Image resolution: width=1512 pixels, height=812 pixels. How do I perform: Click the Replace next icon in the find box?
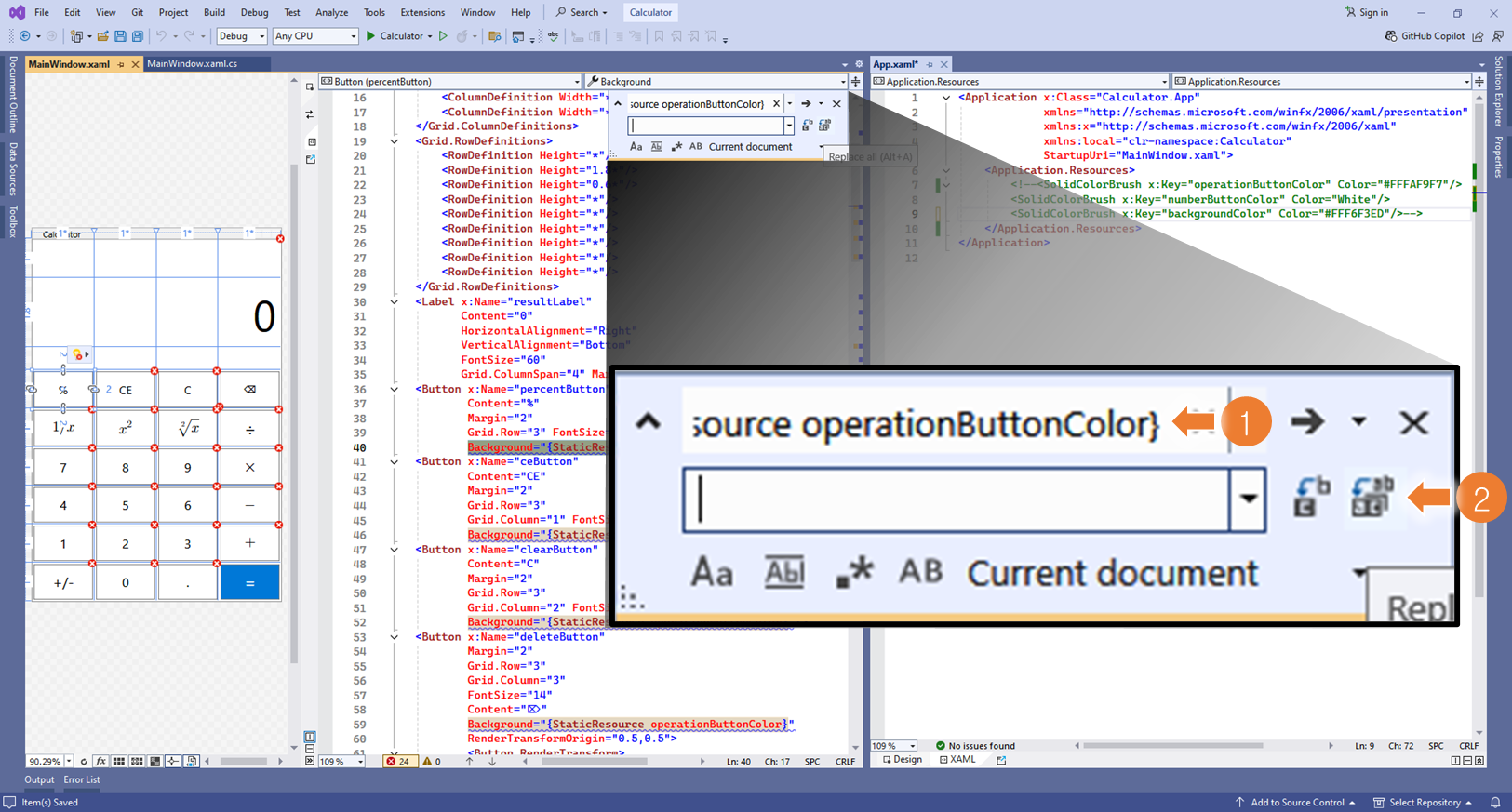coord(807,125)
